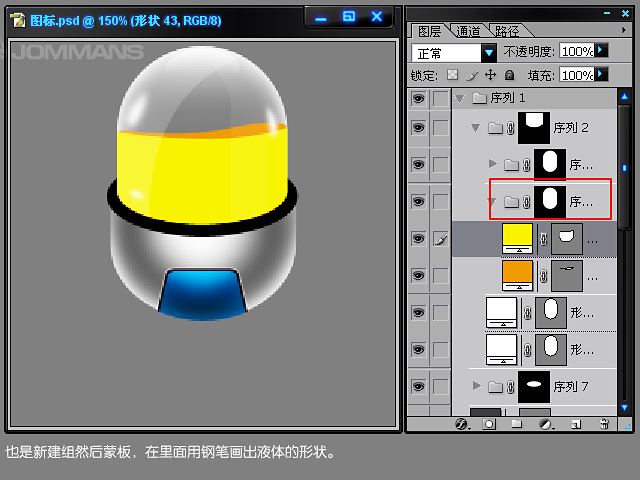The image size is (640, 480).
Task: Hide the 序列 7 group eye icon
Action: [418, 385]
